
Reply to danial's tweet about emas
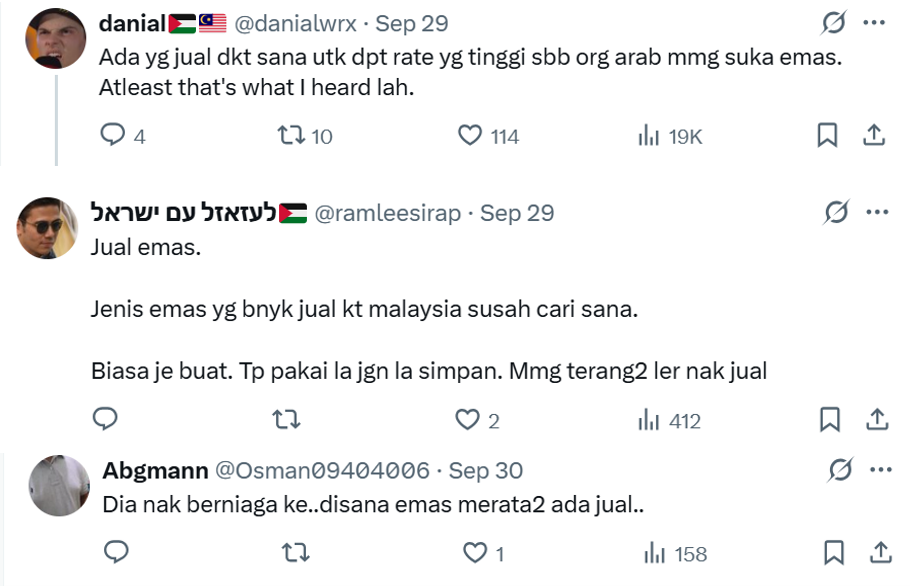[x=113, y=136]
